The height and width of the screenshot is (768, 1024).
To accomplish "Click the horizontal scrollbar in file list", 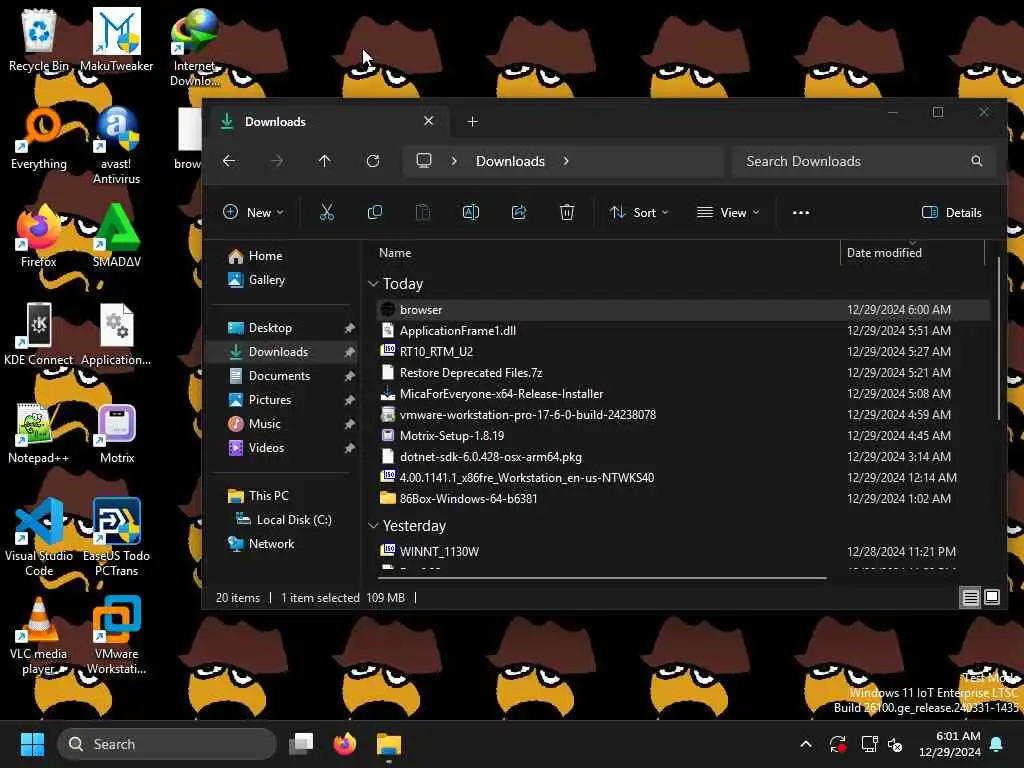I will [603, 577].
